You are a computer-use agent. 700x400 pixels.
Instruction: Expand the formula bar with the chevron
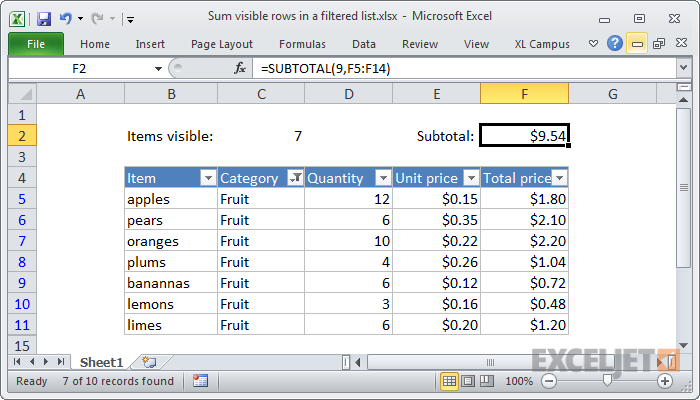pos(683,68)
